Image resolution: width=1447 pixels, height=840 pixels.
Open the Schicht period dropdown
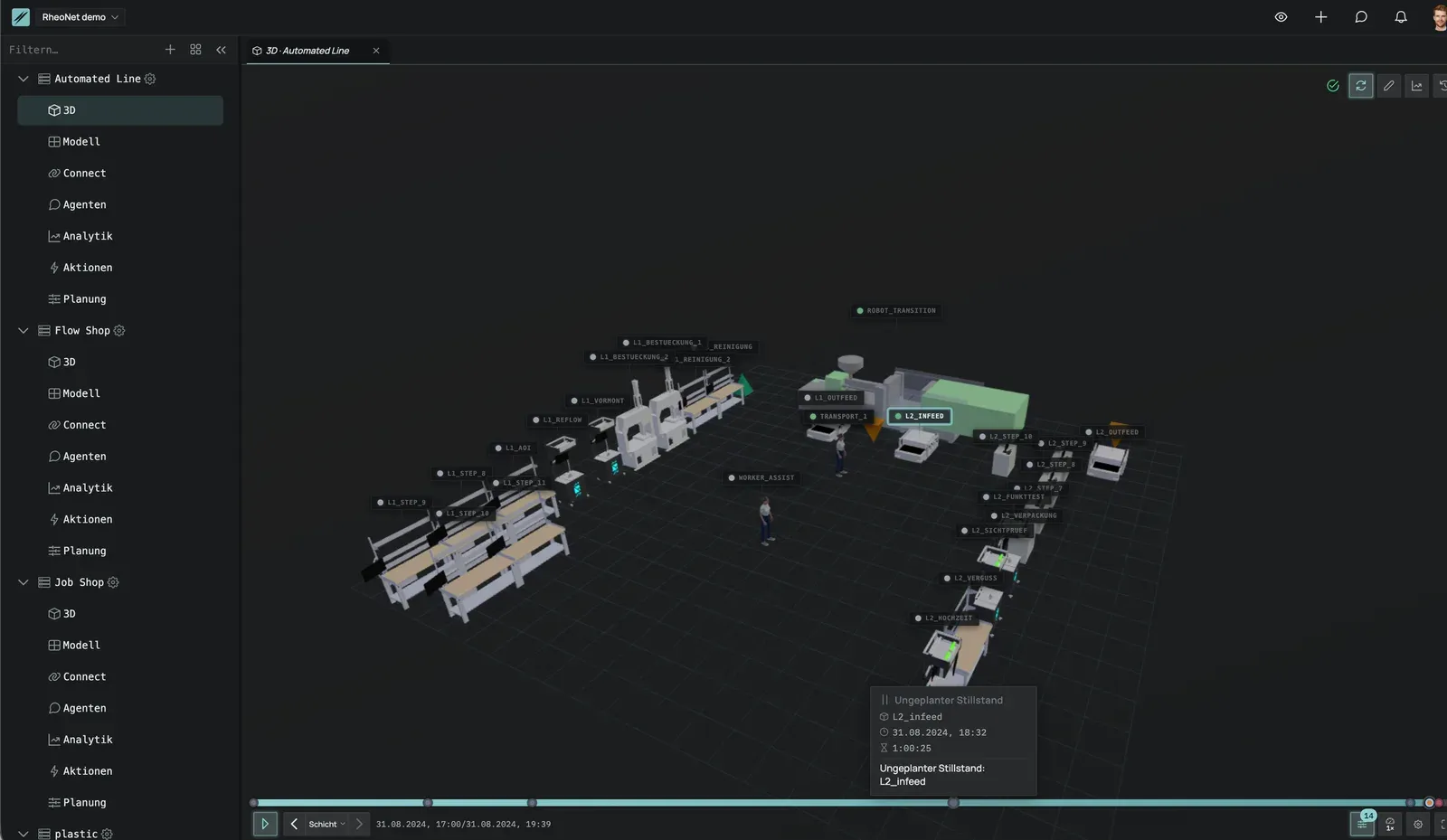[x=326, y=824]
